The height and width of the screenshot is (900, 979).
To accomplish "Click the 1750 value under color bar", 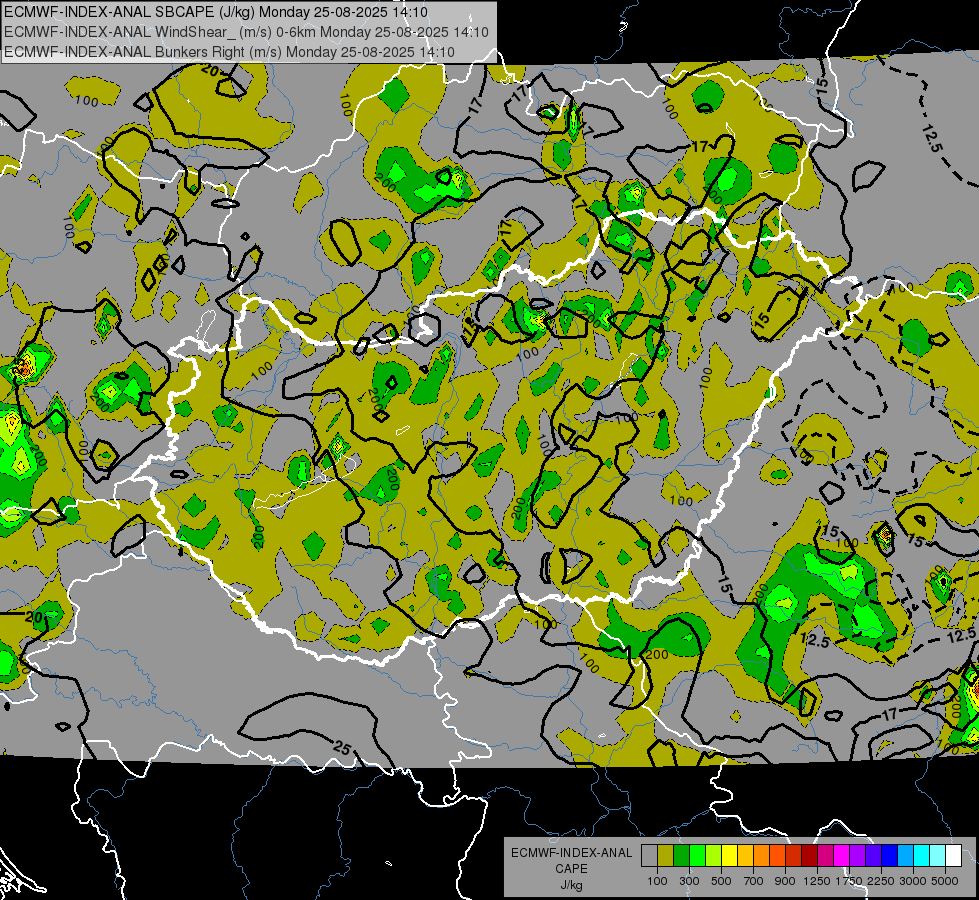I will click(x=849, y=881).
